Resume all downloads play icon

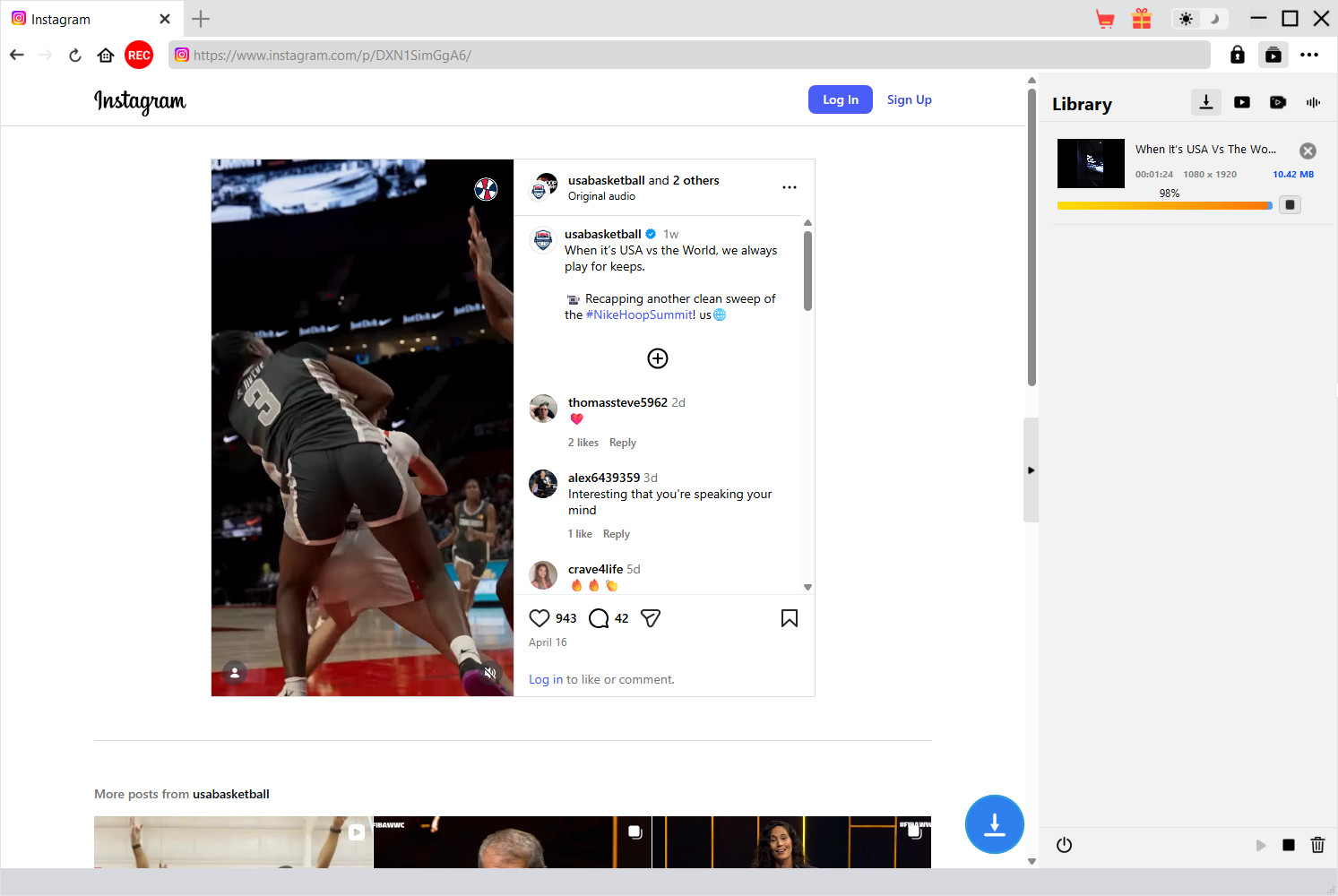click(x=1261, y=845)
